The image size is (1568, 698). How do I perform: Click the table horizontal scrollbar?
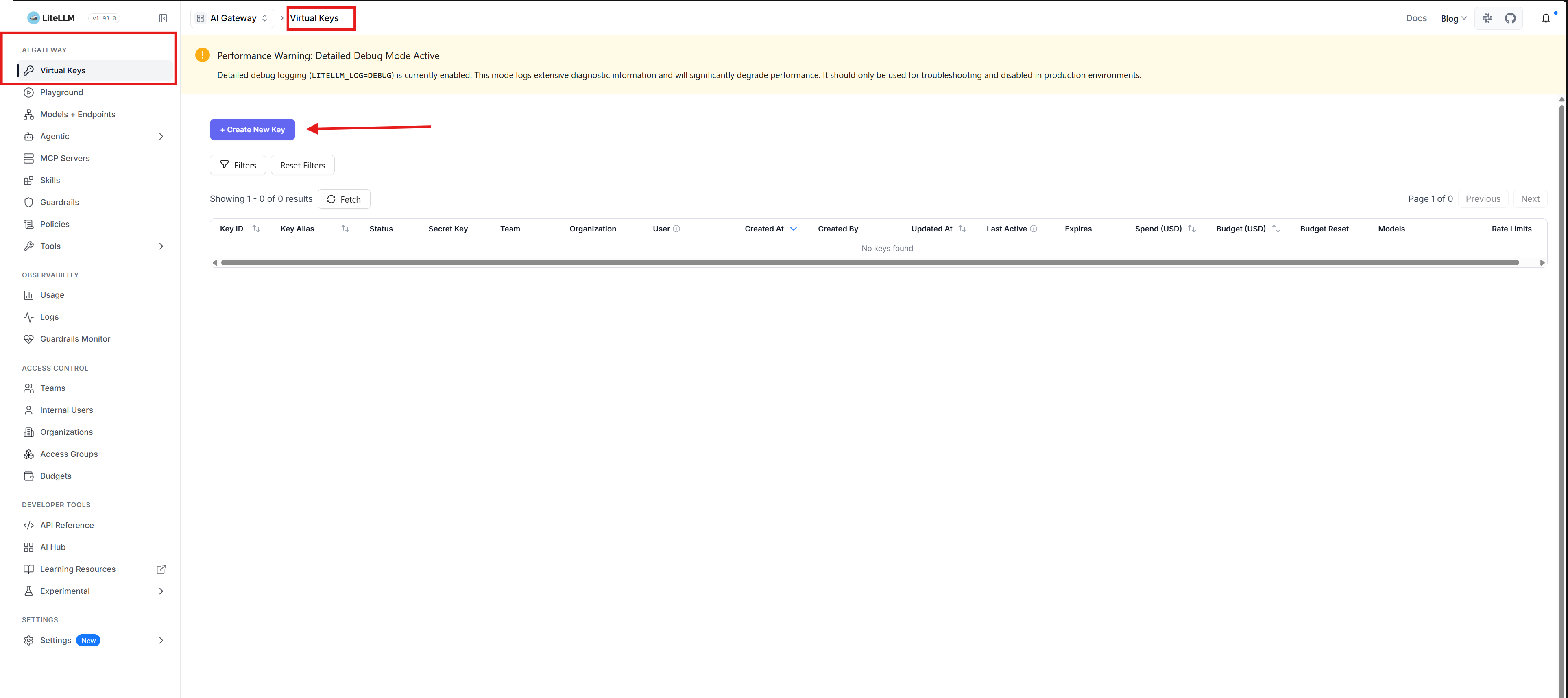click(x=870, y=263)
